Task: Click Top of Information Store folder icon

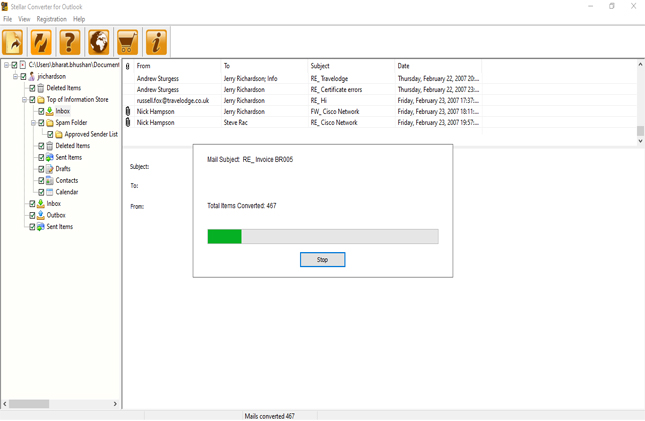Action: coord(41,100)
